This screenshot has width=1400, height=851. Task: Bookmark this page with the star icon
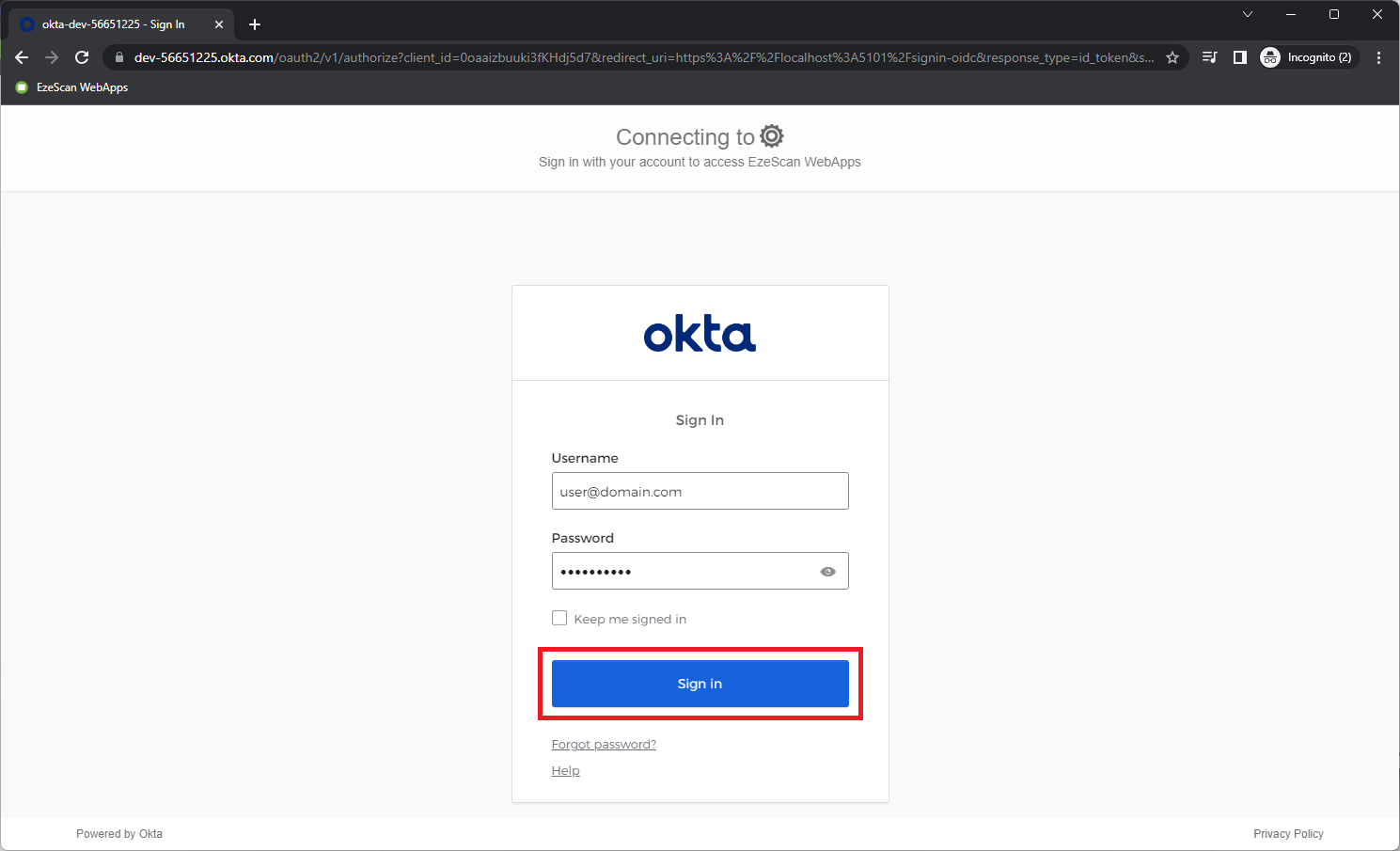[1172, 57]
